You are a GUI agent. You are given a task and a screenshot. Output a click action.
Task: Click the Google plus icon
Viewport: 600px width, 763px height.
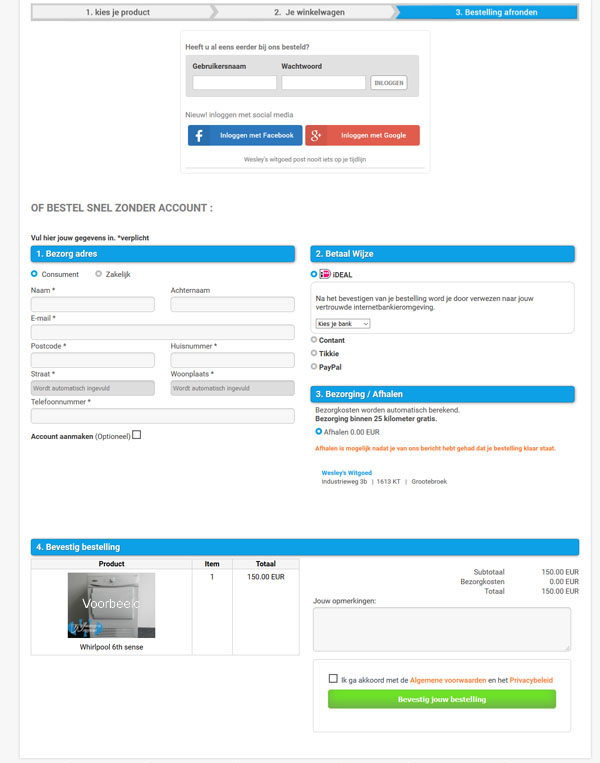[x=315, y=135]
